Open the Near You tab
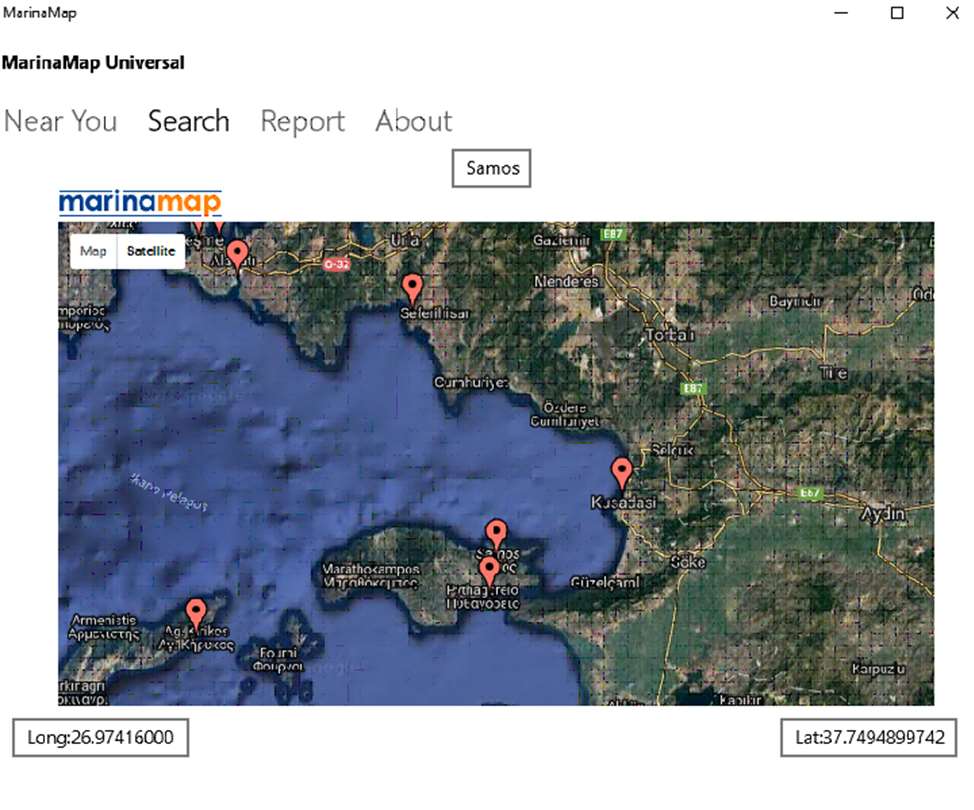This screenshot has height=810, width=974. 60,121
